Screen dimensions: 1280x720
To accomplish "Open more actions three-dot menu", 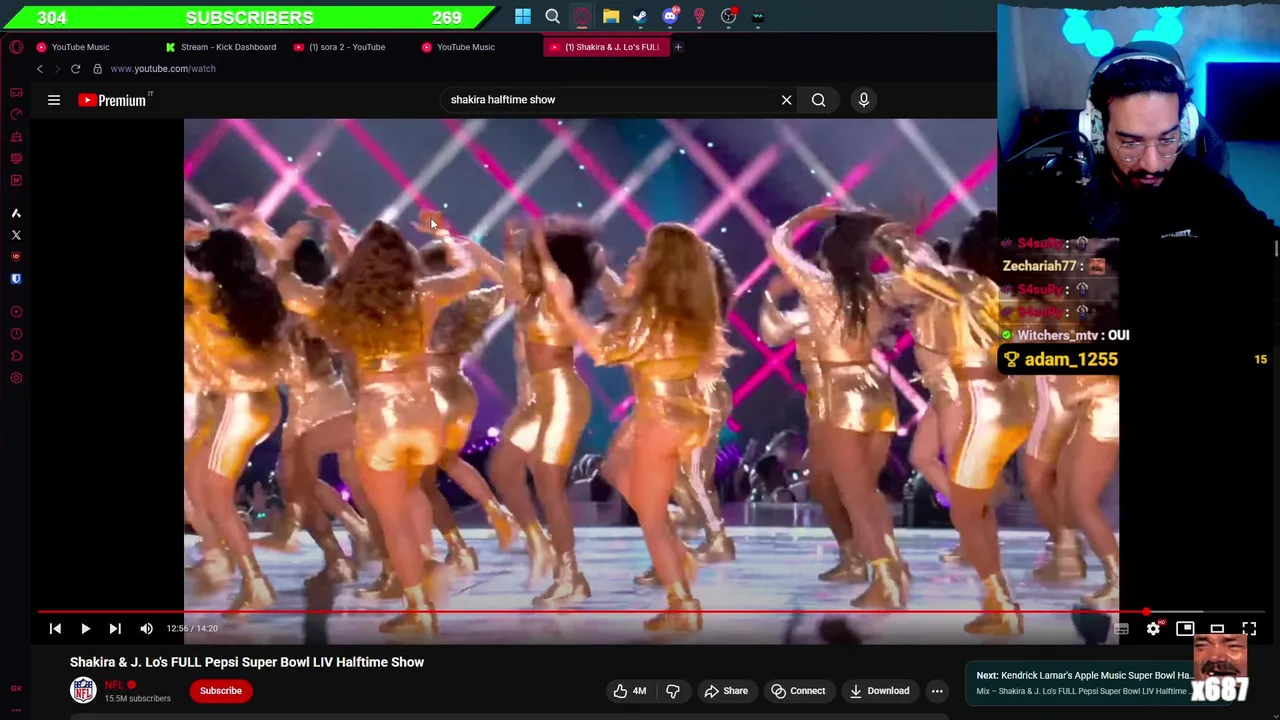I will [937, 691].
